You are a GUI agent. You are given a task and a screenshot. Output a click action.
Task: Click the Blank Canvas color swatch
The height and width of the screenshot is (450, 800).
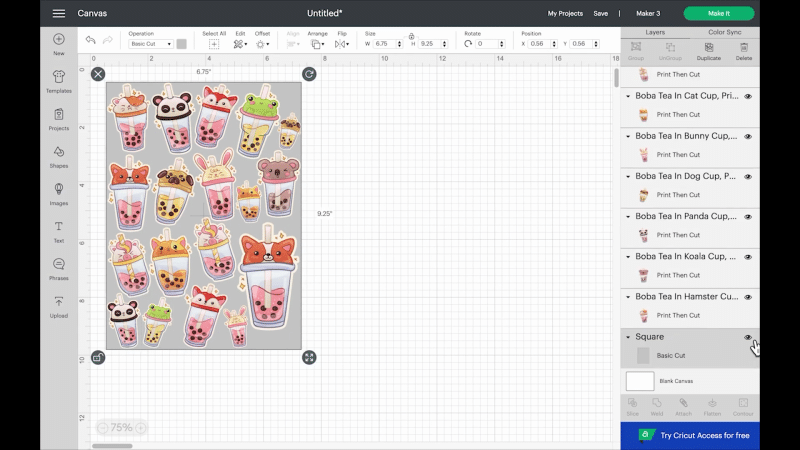(x=640, y=381)
